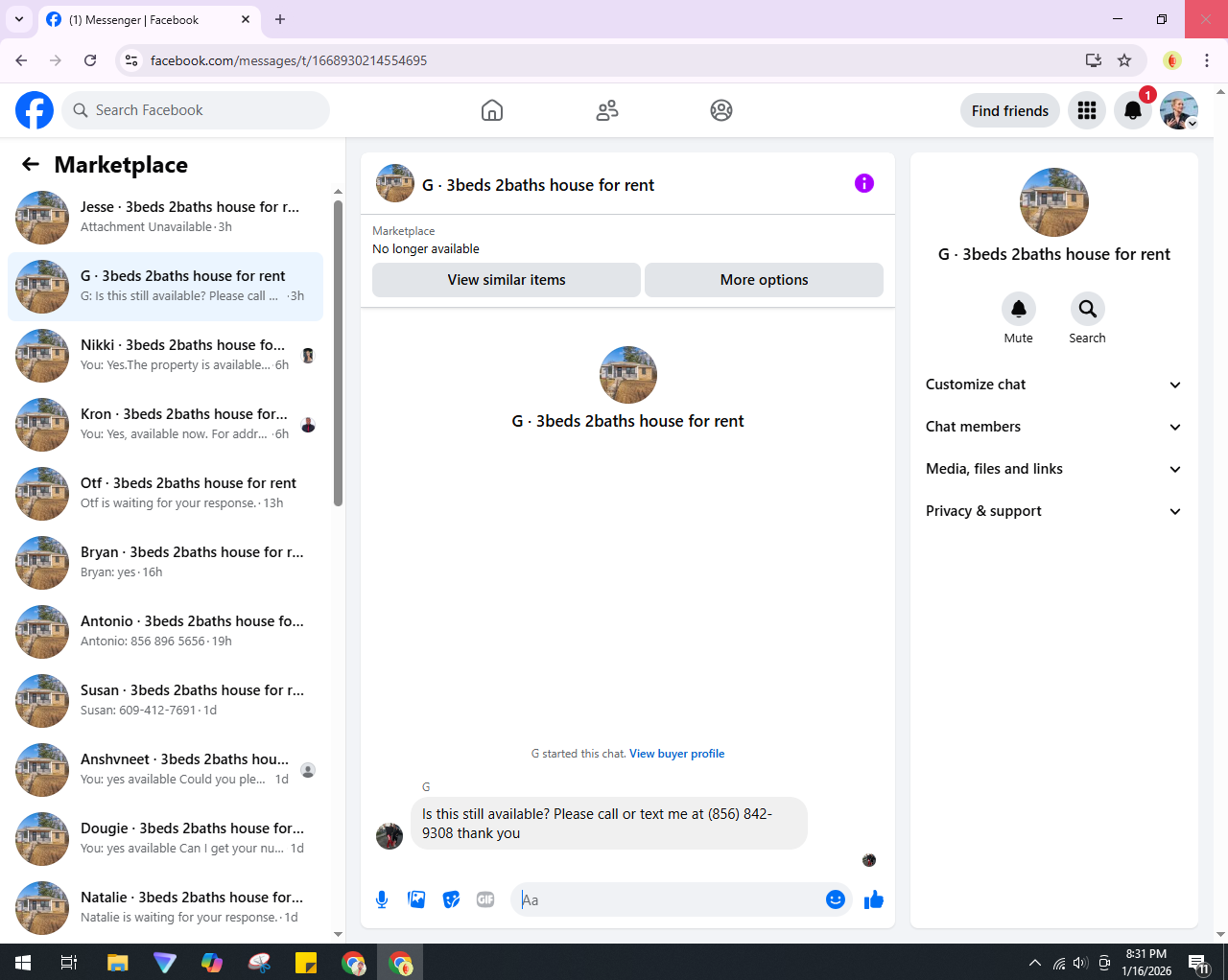The height and width of the screenshot is (980, 1228).
Task: Open the Windows notification center icon
Action: click(x=1198, y=963)
